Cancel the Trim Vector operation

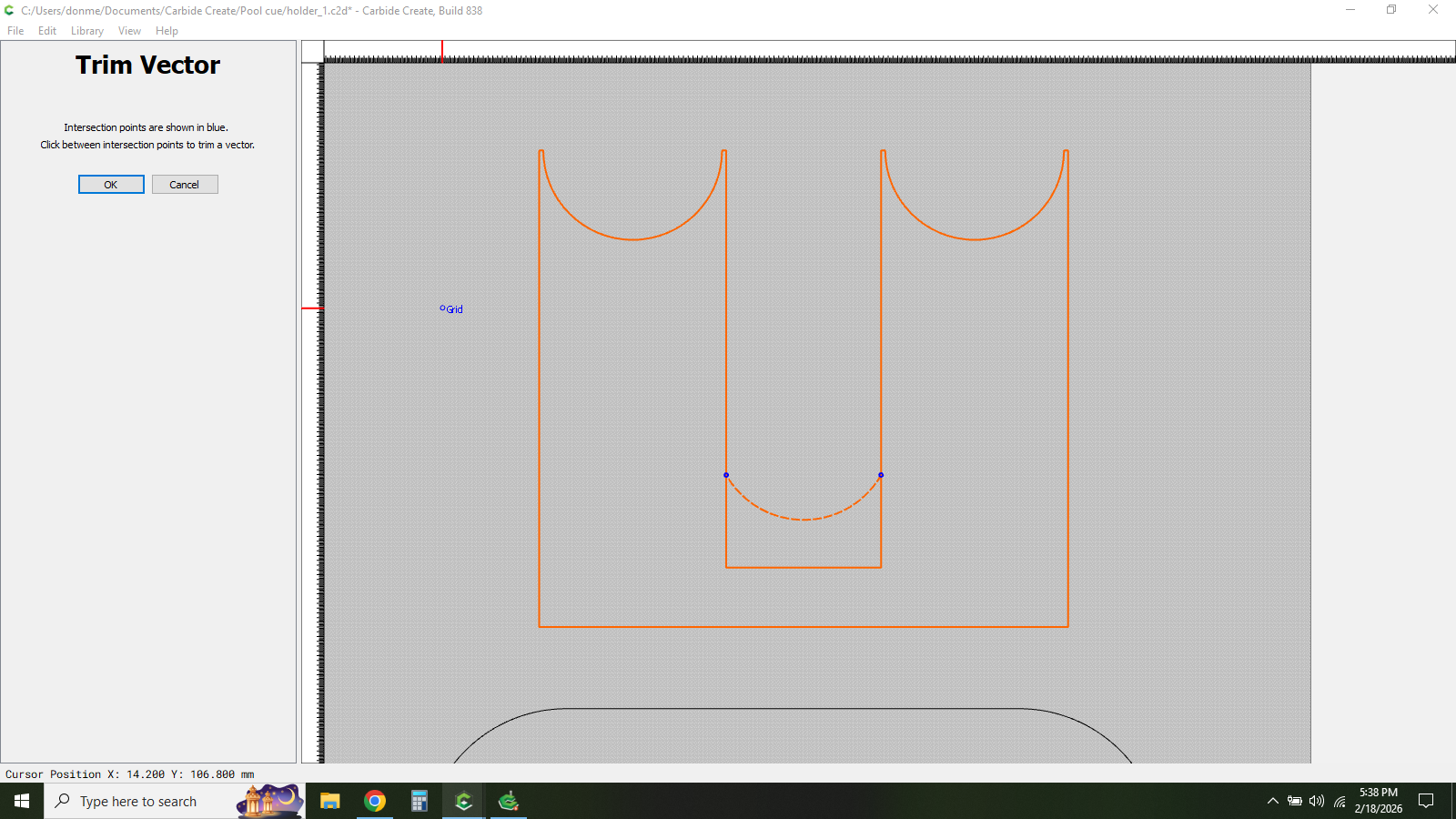(185, 185)
